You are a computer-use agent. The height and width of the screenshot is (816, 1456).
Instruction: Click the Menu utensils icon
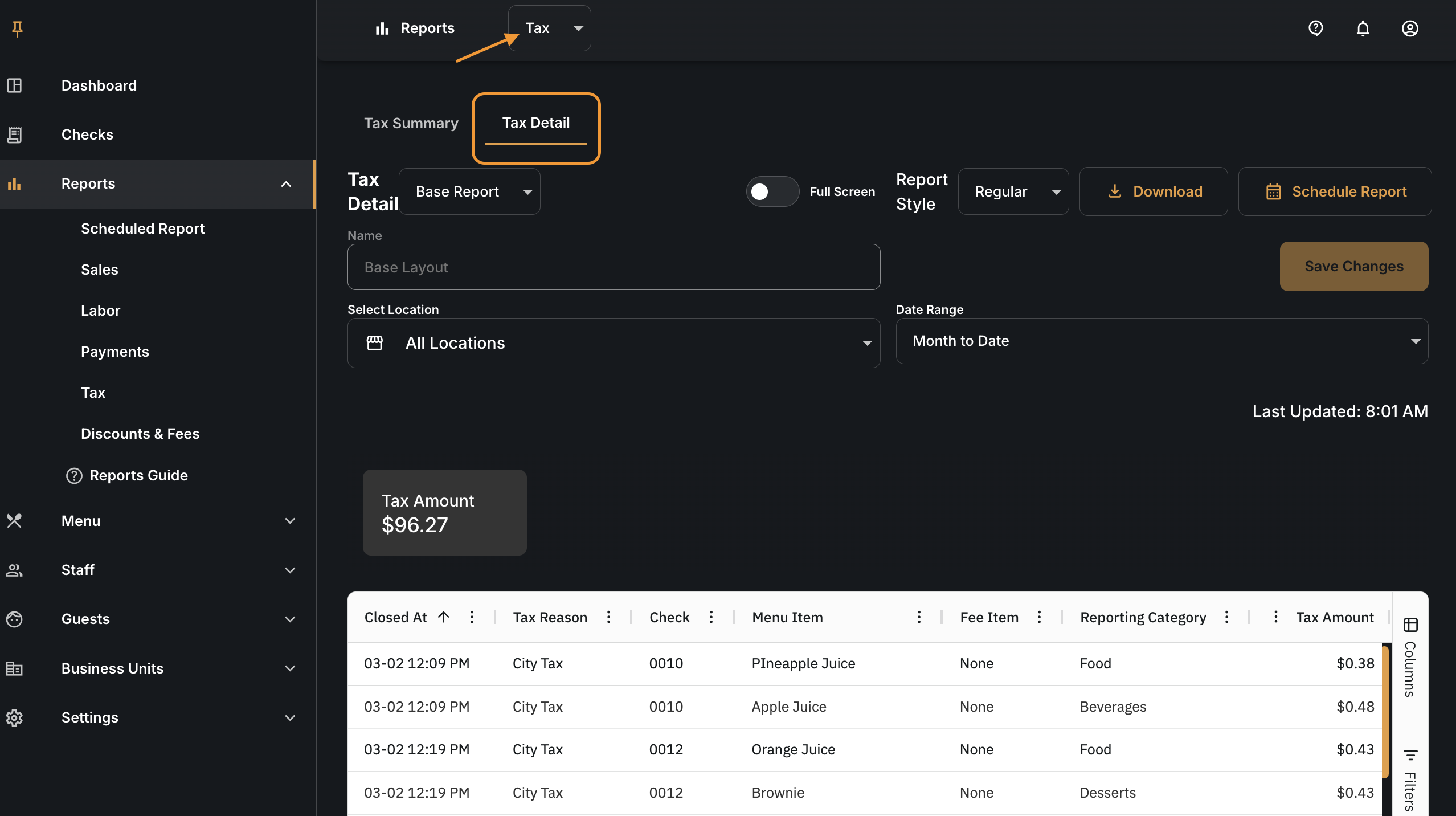point(14,521)
